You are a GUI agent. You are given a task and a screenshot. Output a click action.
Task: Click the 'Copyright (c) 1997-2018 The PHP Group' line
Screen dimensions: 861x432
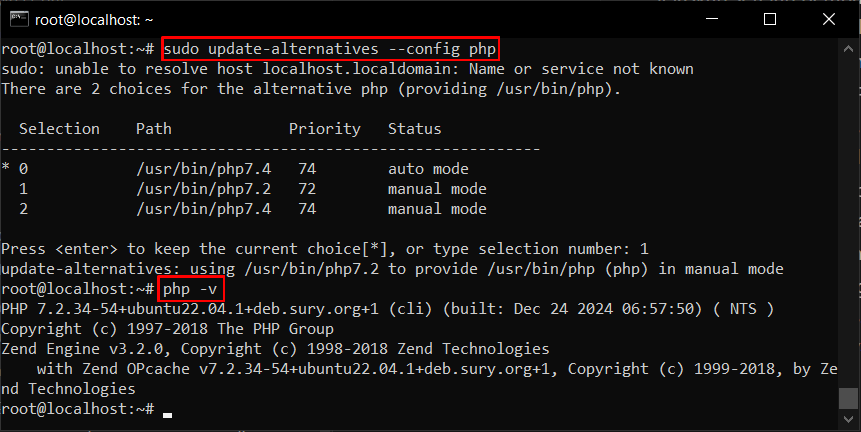pos(167,329)
